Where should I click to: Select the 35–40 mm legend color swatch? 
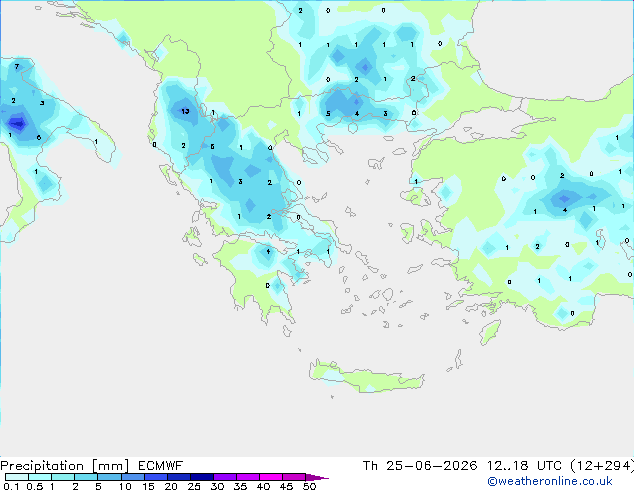[247, 477]
